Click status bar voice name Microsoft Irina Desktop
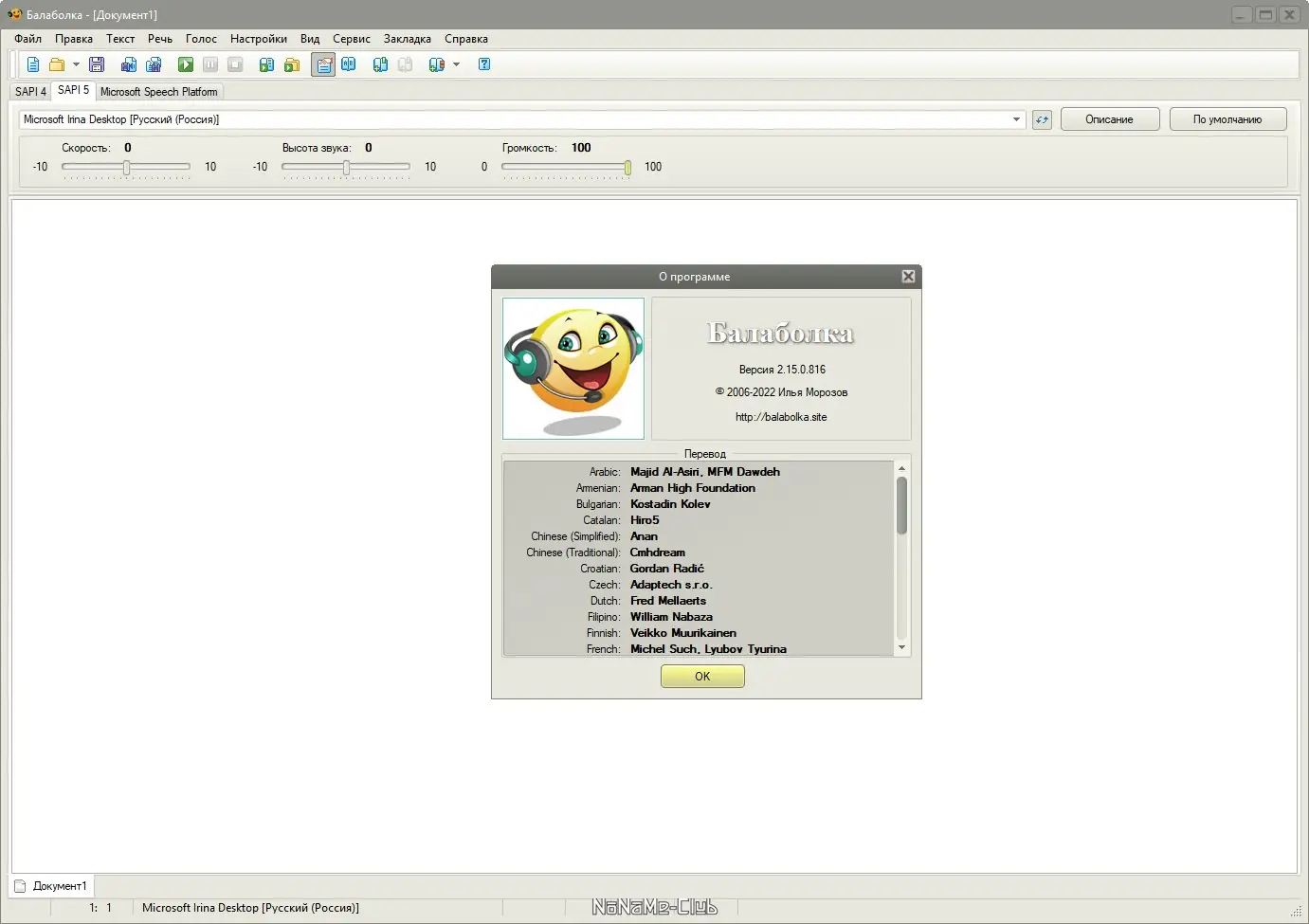The height and width of the screenshot is (924, 1309). point(250,908)
